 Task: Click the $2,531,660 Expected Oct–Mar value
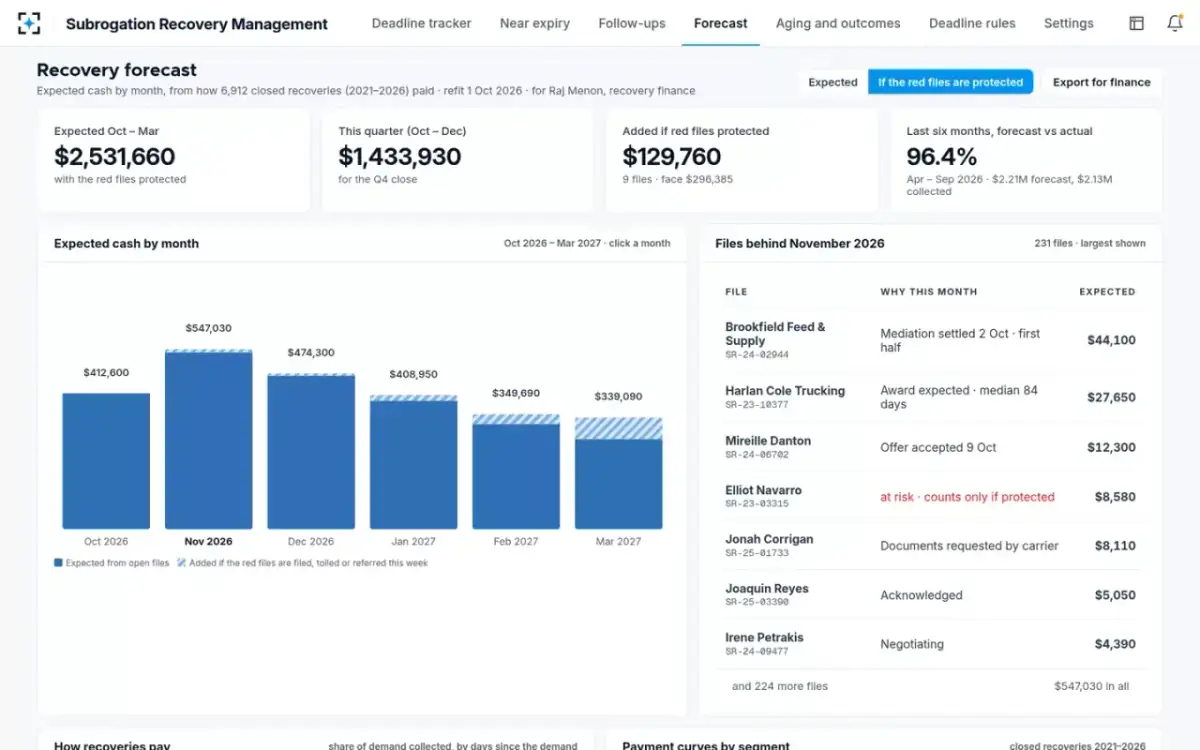click(115, 157)
